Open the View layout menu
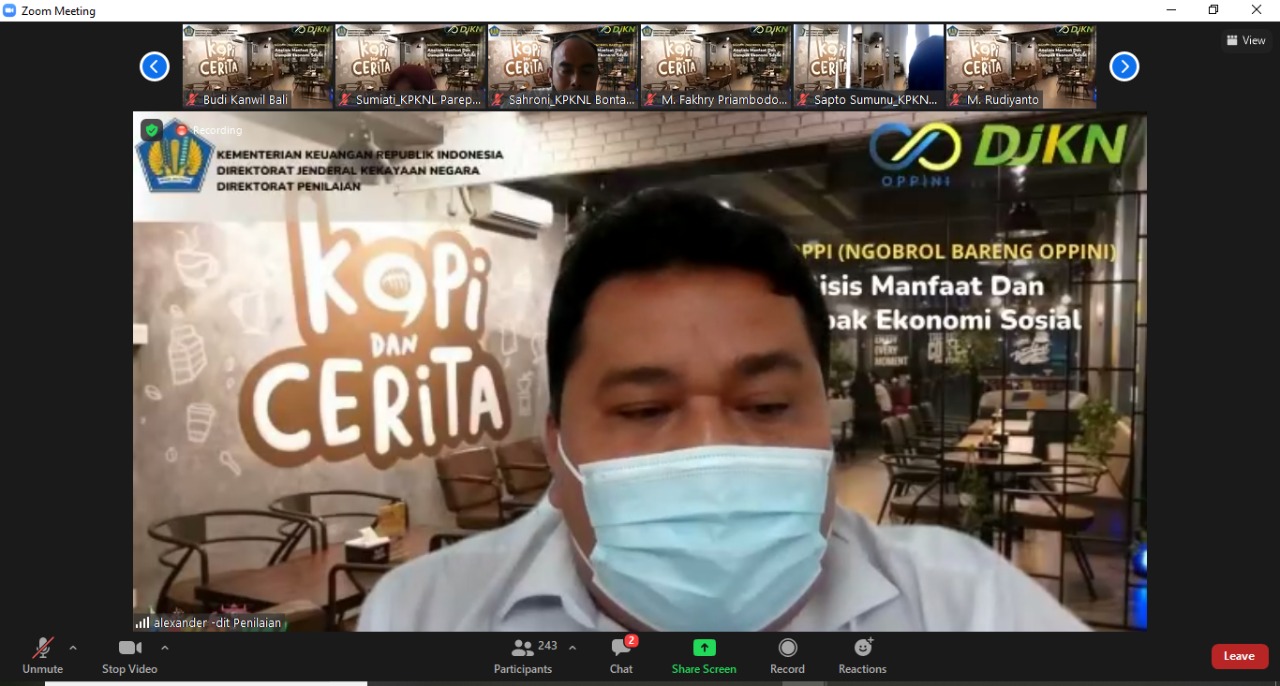 (1246, 40)
